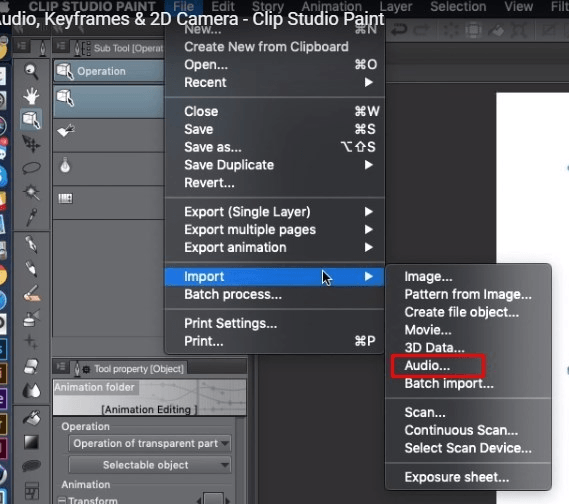Viewport: 569px width, 504px height.
Task: Choose the Edit timeline sub tool
Action: tap(109, 202)
